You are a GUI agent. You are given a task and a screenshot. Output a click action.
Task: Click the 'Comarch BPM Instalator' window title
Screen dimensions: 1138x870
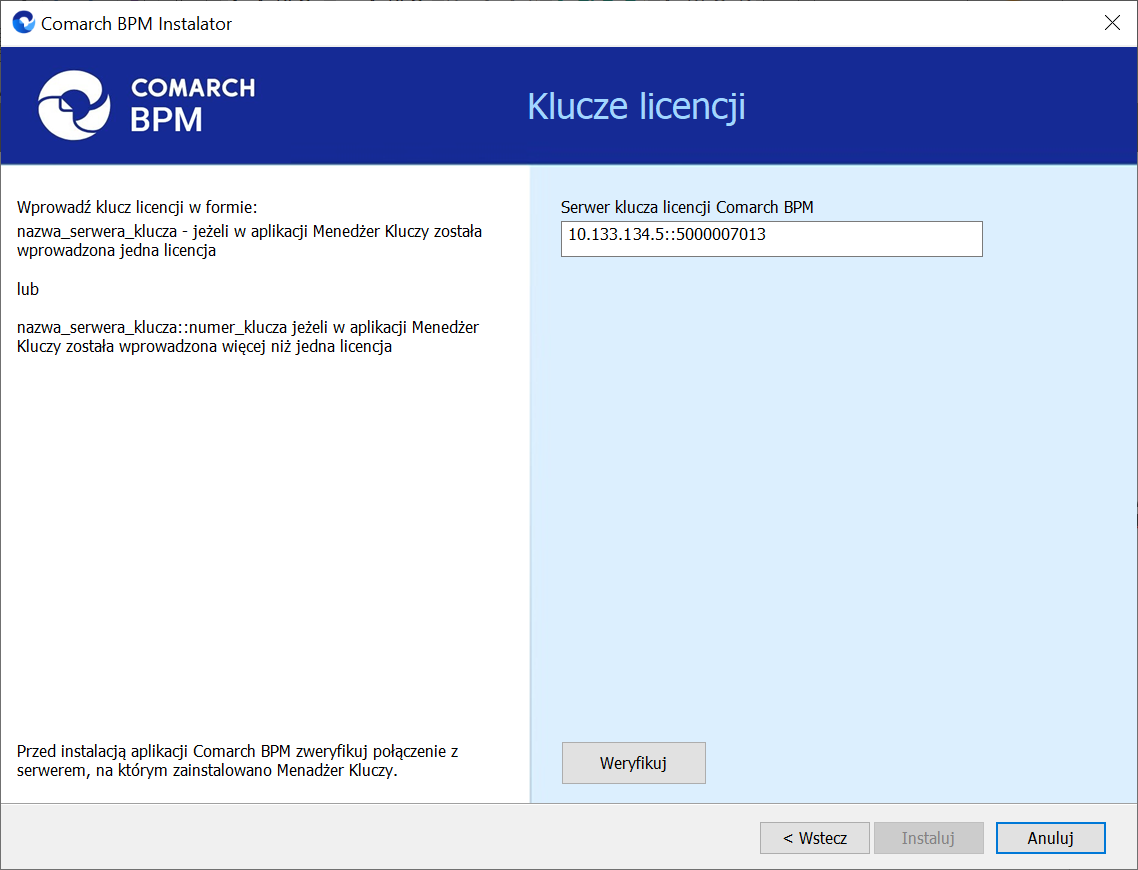pos(136,23)
